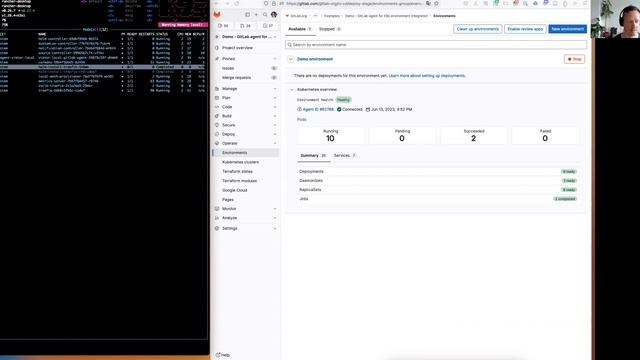
Task: Click the Code sidebar icon
Action: click(x=217, y=107)
